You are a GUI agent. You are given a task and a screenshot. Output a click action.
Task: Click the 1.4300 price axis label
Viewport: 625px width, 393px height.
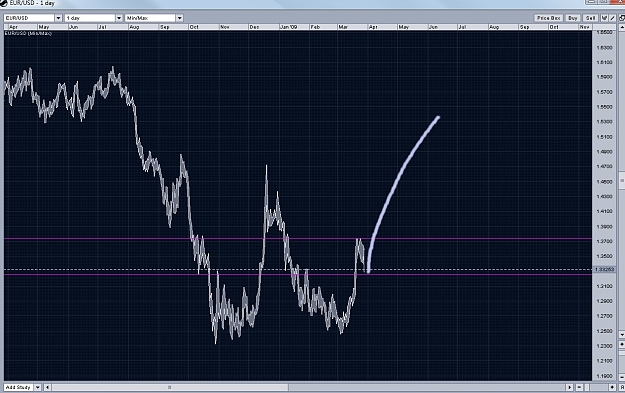[x=604, y=196]
